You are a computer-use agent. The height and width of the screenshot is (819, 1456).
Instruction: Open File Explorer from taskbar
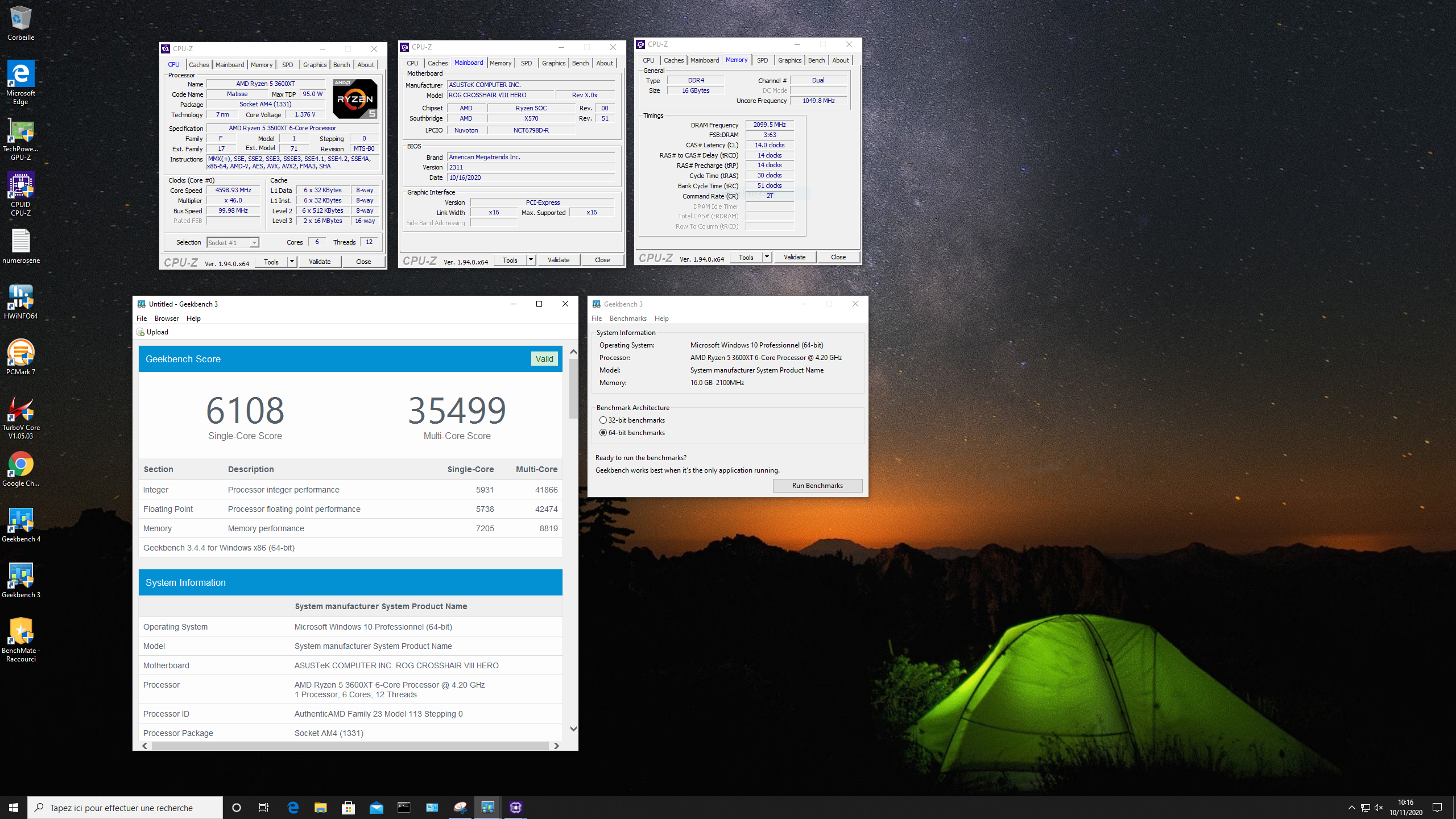321,808
